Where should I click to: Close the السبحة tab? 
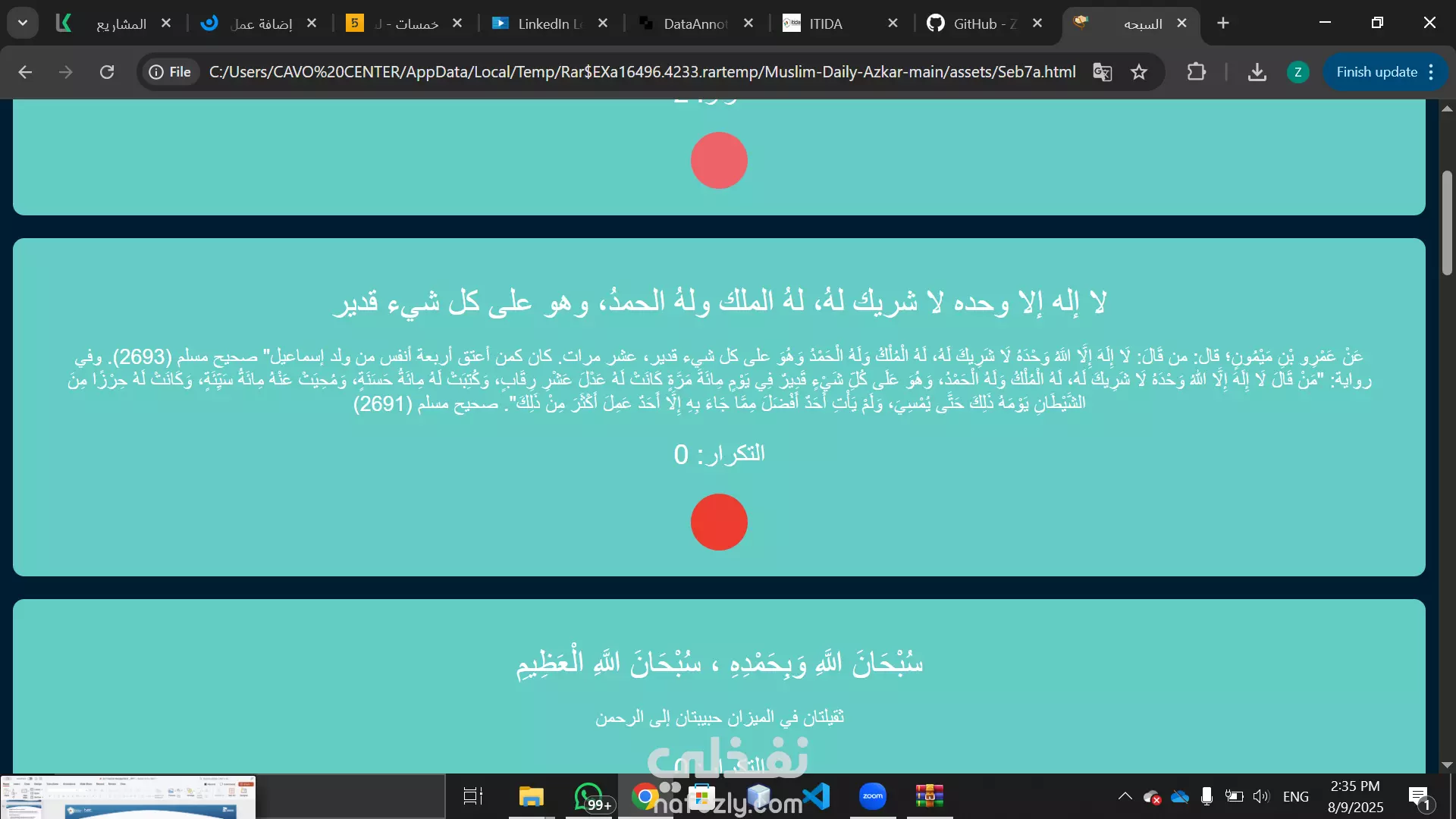point(1181,24)
